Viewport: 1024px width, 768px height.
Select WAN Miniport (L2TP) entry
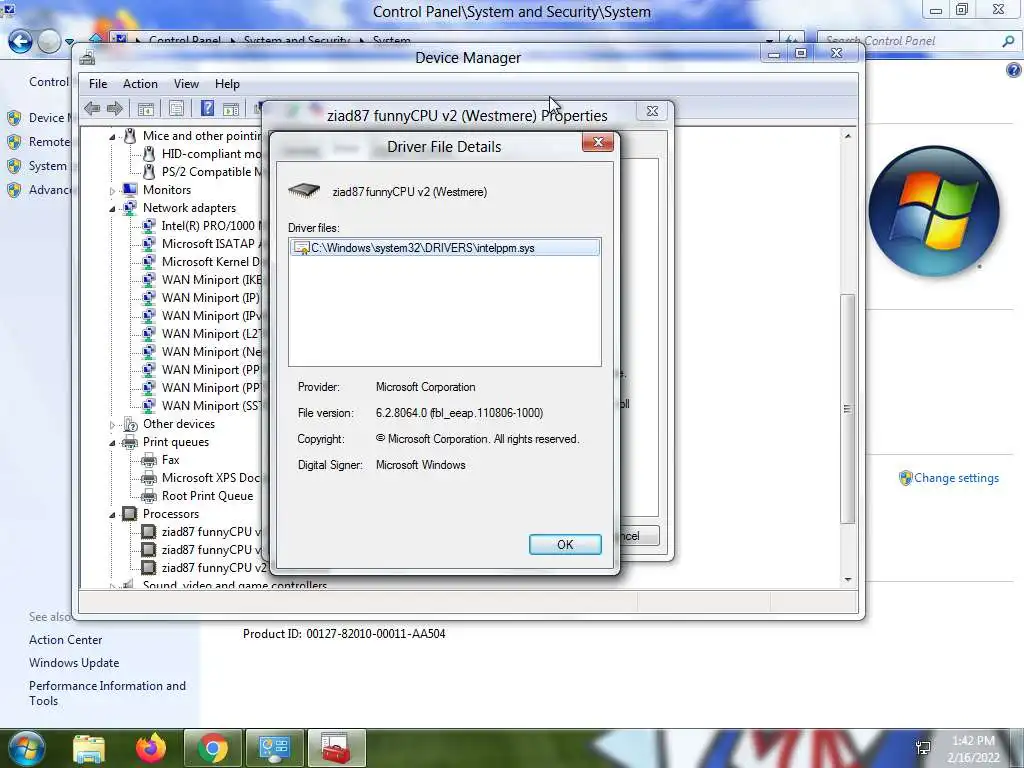(211, 334)
